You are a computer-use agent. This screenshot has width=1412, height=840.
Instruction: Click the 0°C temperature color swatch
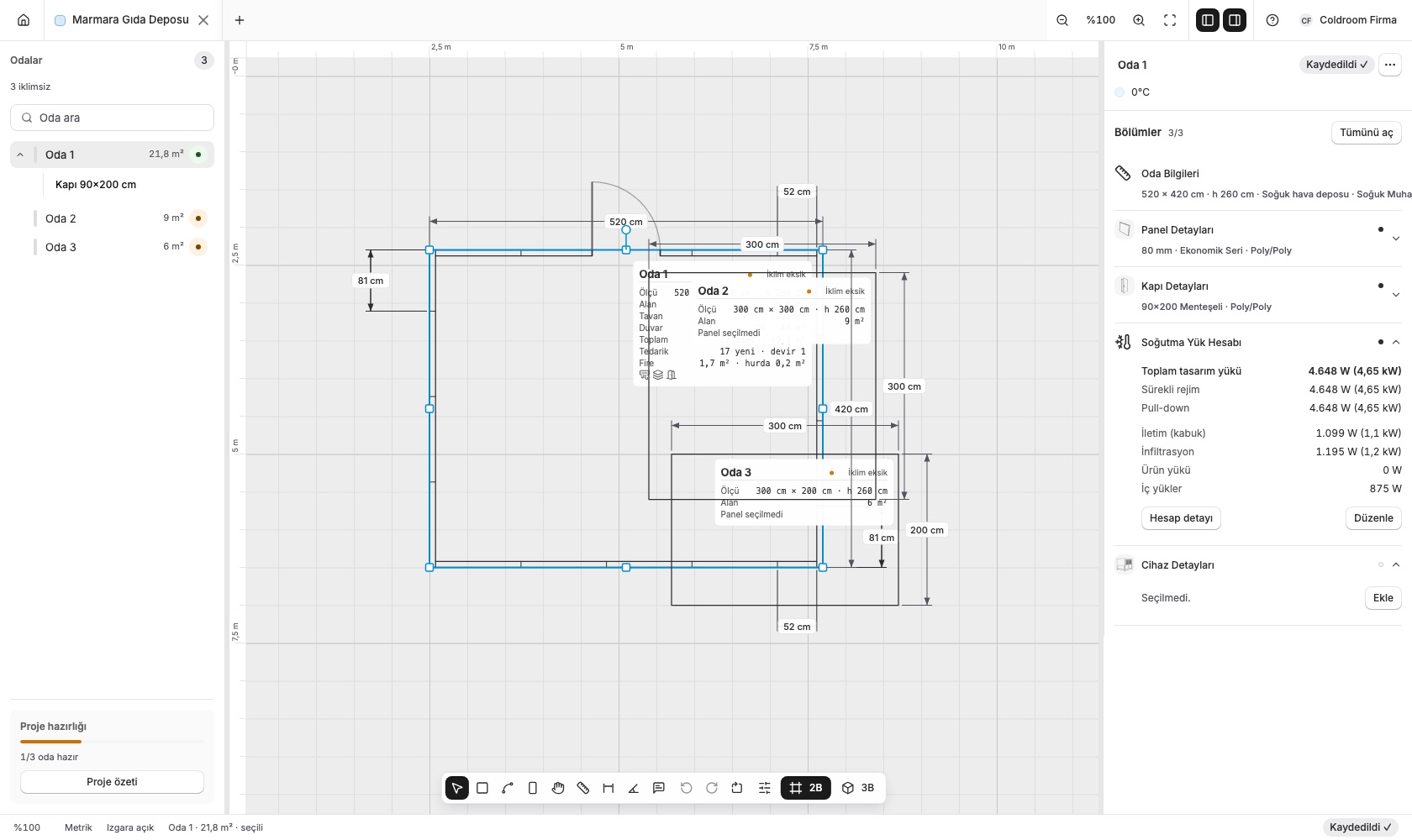(x=1120, y=92)
